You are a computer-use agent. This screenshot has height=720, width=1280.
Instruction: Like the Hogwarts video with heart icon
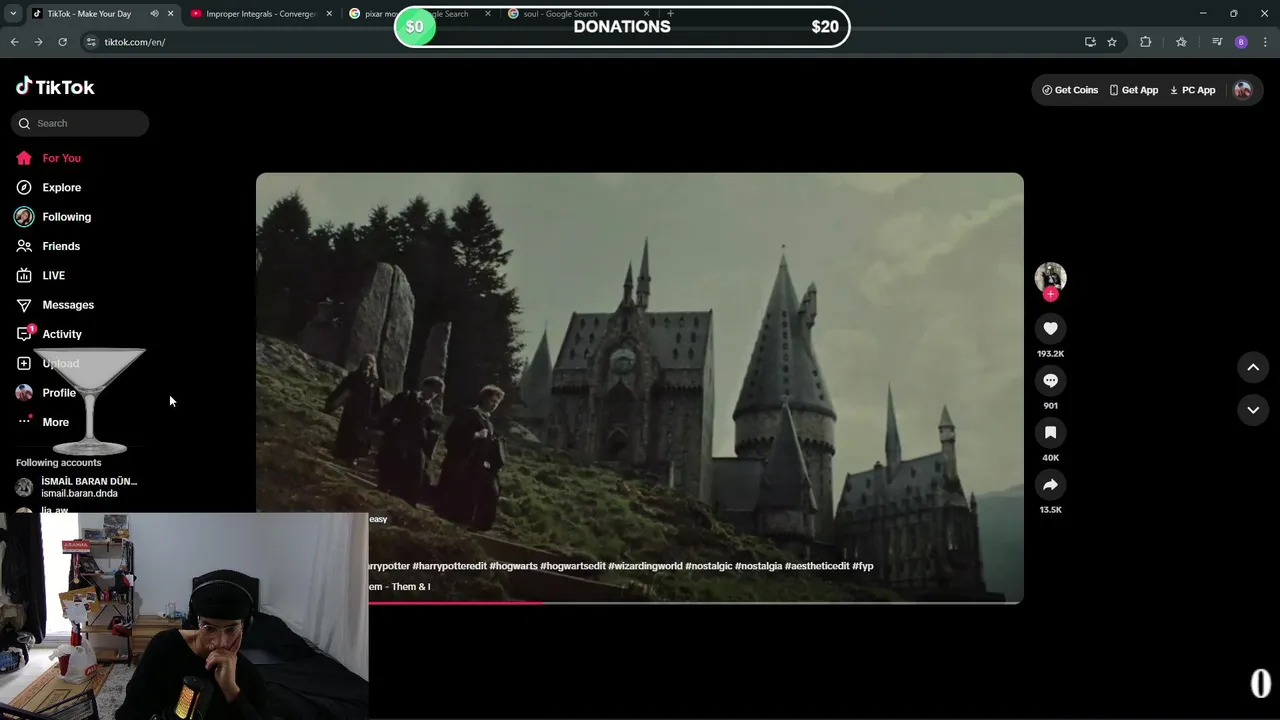coord(1050,328)
